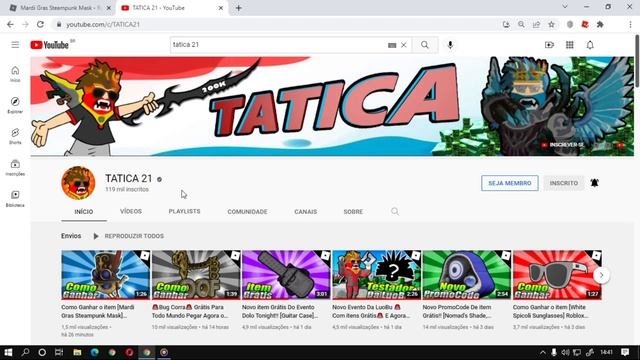Viewport: 640px width, 360px height.
Task: Open the tab search dropdown arrow
Action: pos(565,7)
